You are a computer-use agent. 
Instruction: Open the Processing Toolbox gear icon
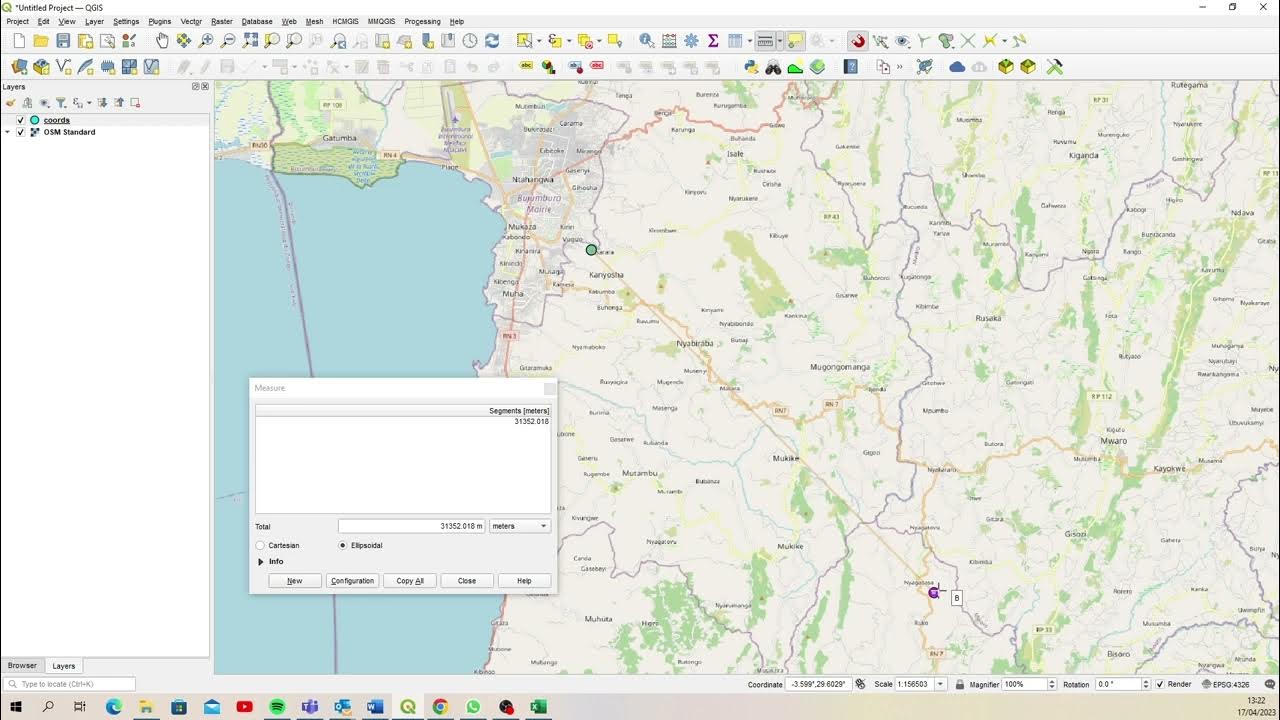pyautogui.click(x=691, y=41)
